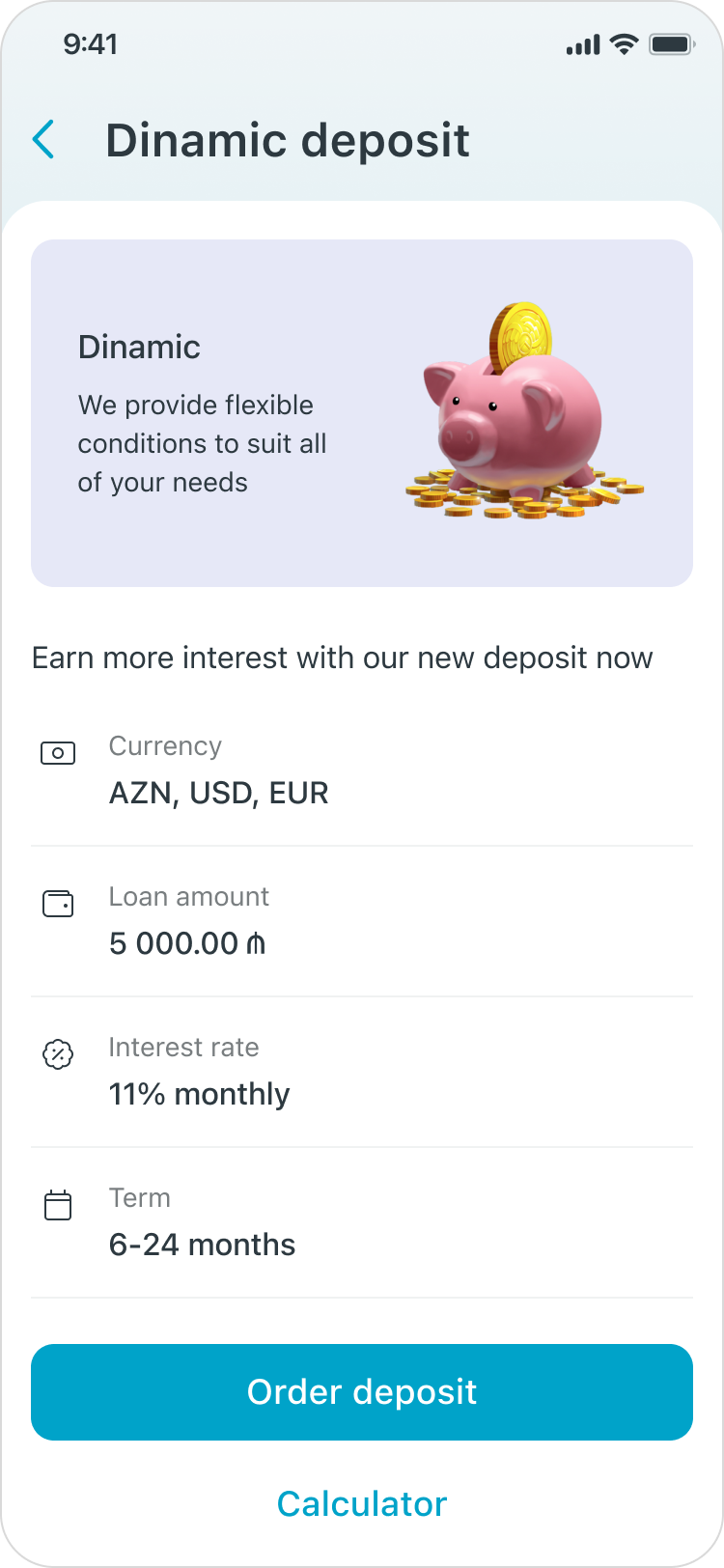Tap the 5 000.00 loan amount value
This screenshot has width=724, height=1568.
click(x=187, y=943)
